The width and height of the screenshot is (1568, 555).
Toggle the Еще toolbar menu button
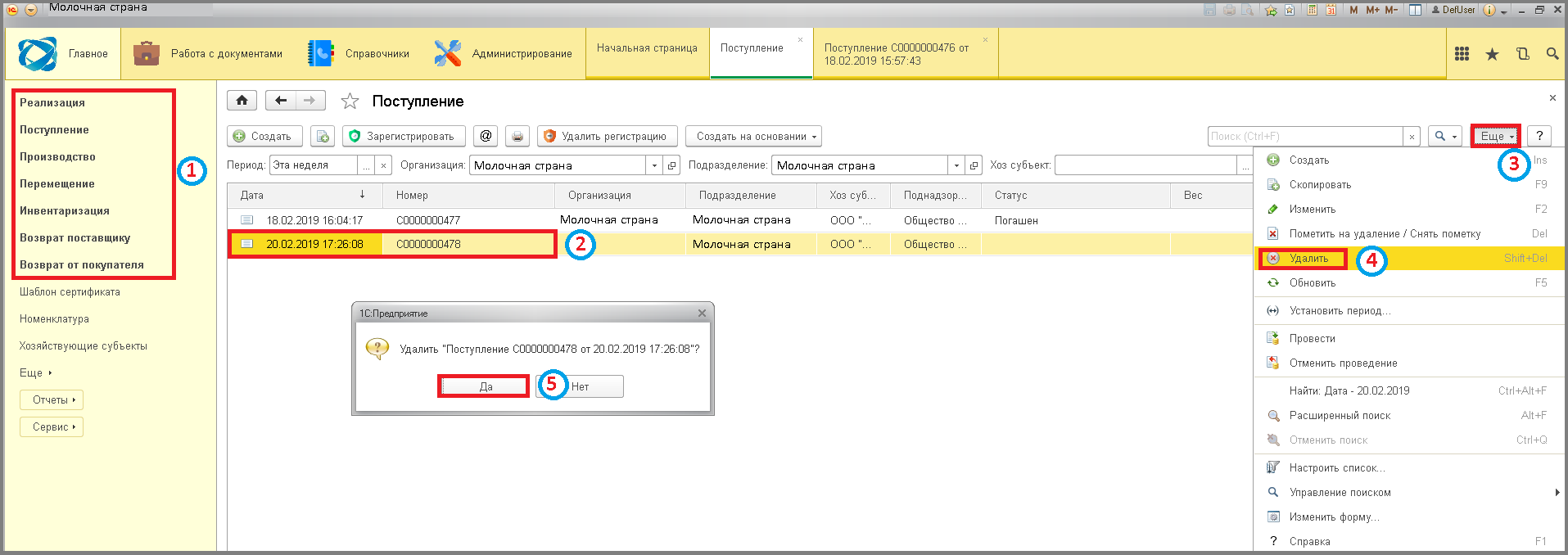click(x=1496, y=136)
